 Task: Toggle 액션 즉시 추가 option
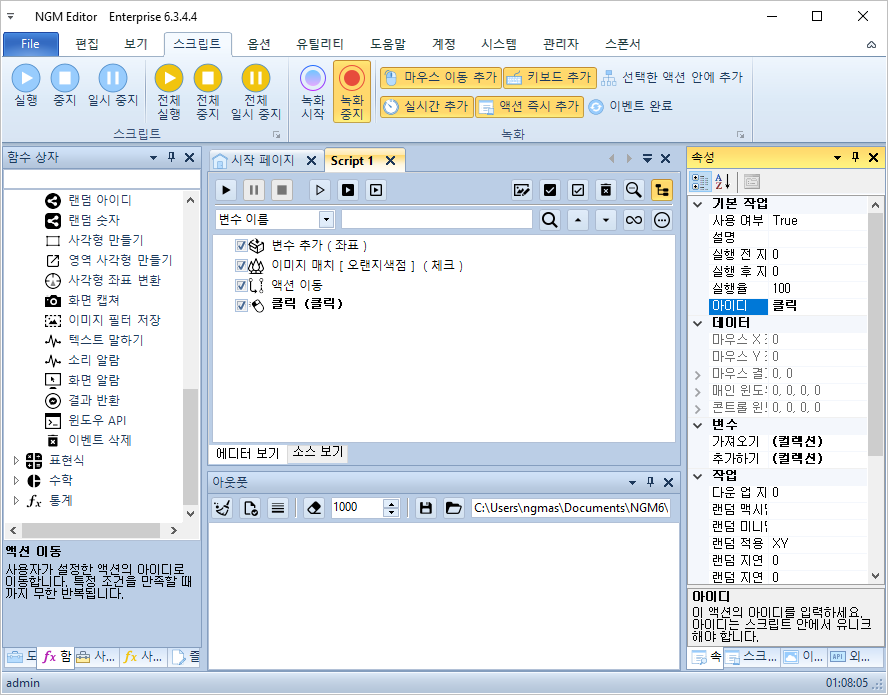[x=530, y=106]
